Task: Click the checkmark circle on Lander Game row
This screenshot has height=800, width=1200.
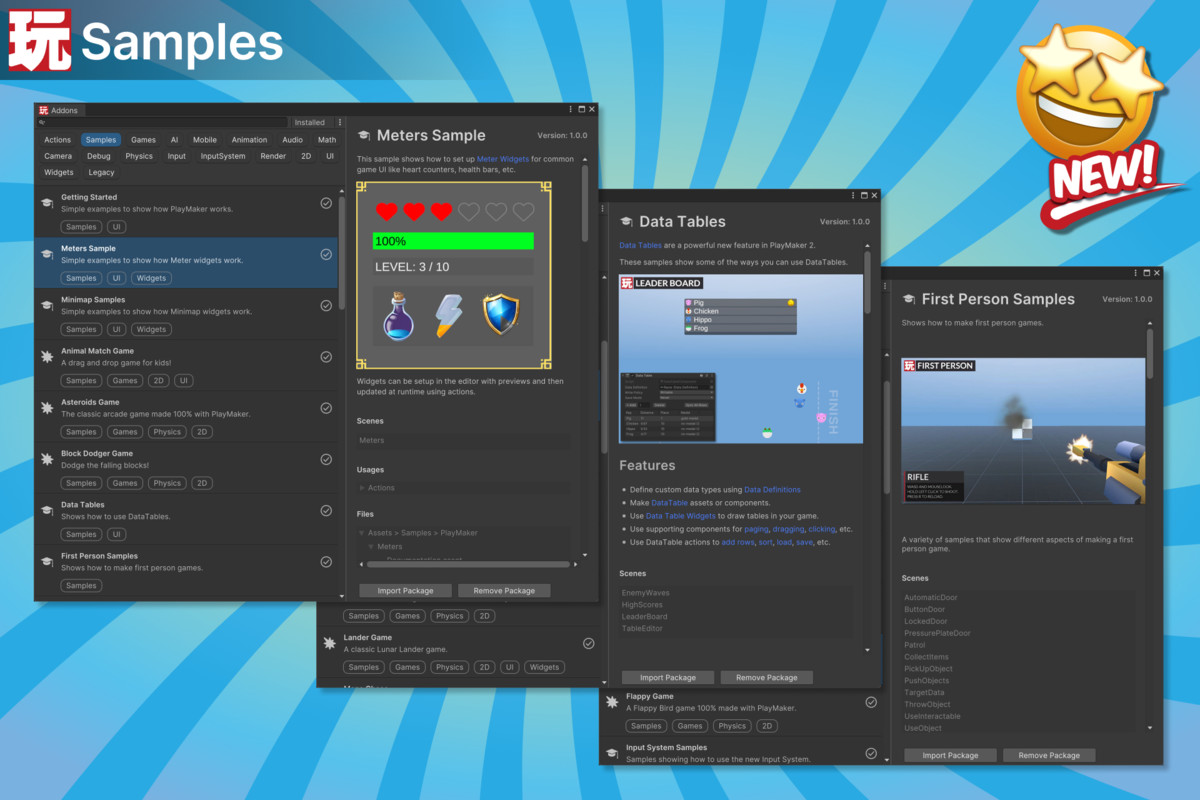Action: tap(589, 643)
